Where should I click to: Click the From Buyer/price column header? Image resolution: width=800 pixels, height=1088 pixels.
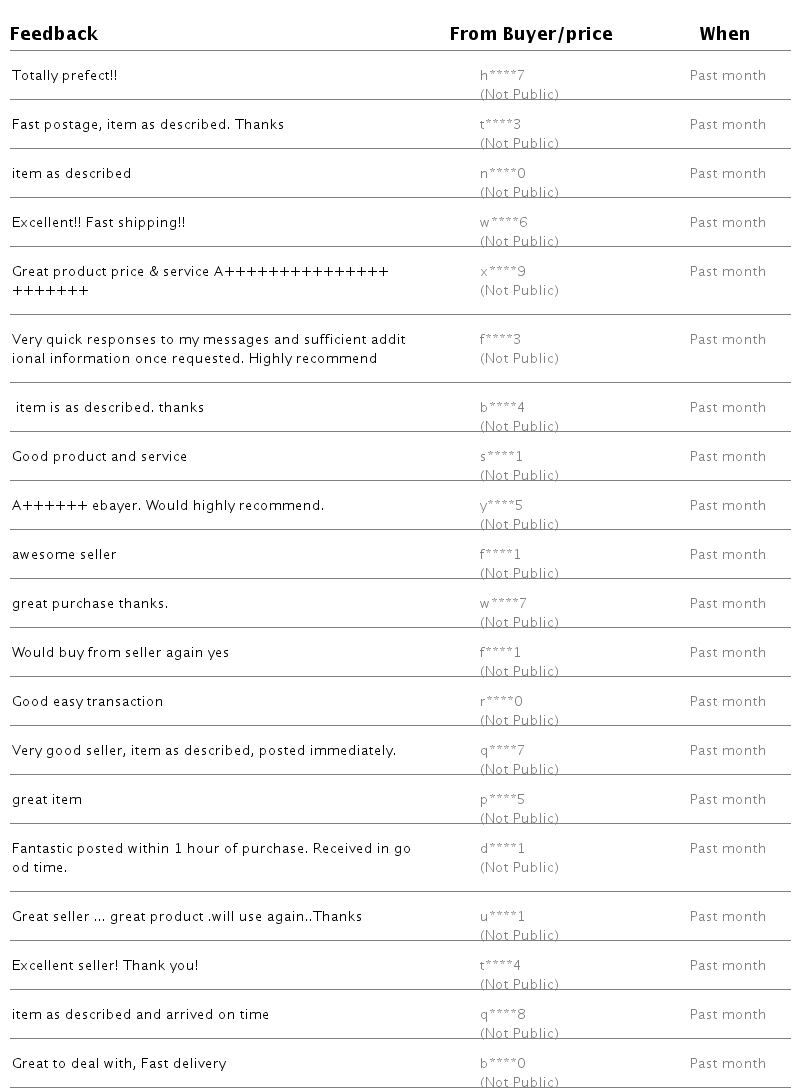tap(530, 34)
